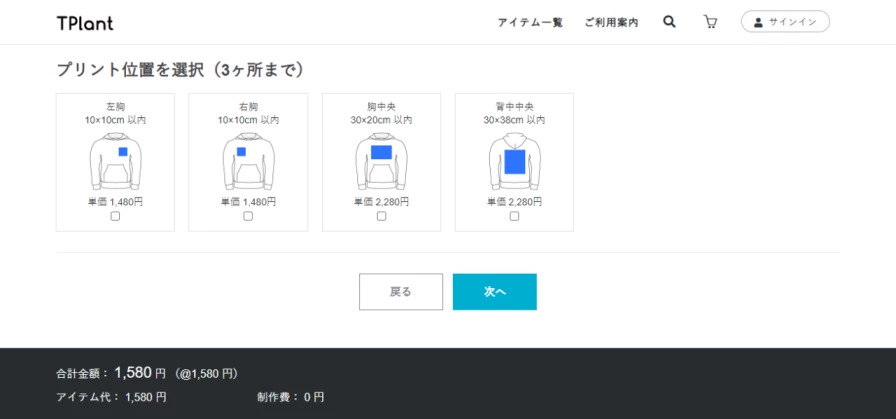The image size is (896, 419).
Task: Open the アイテム一覧 menu item
Action: tap(530, 22)
